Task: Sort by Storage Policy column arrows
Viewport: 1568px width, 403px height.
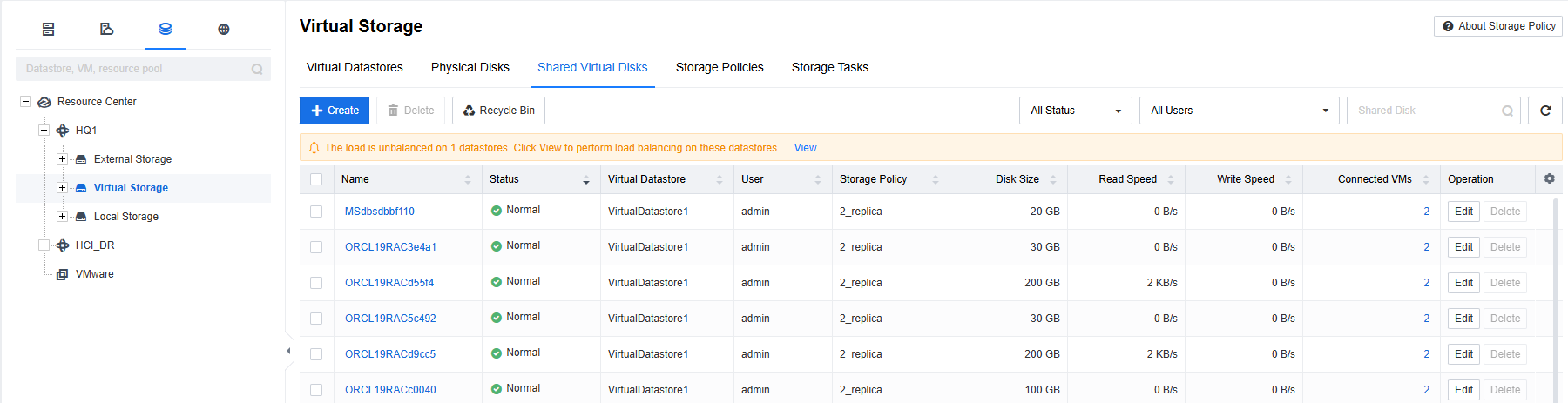Action: pyautogui.click(x=936, y=179)
